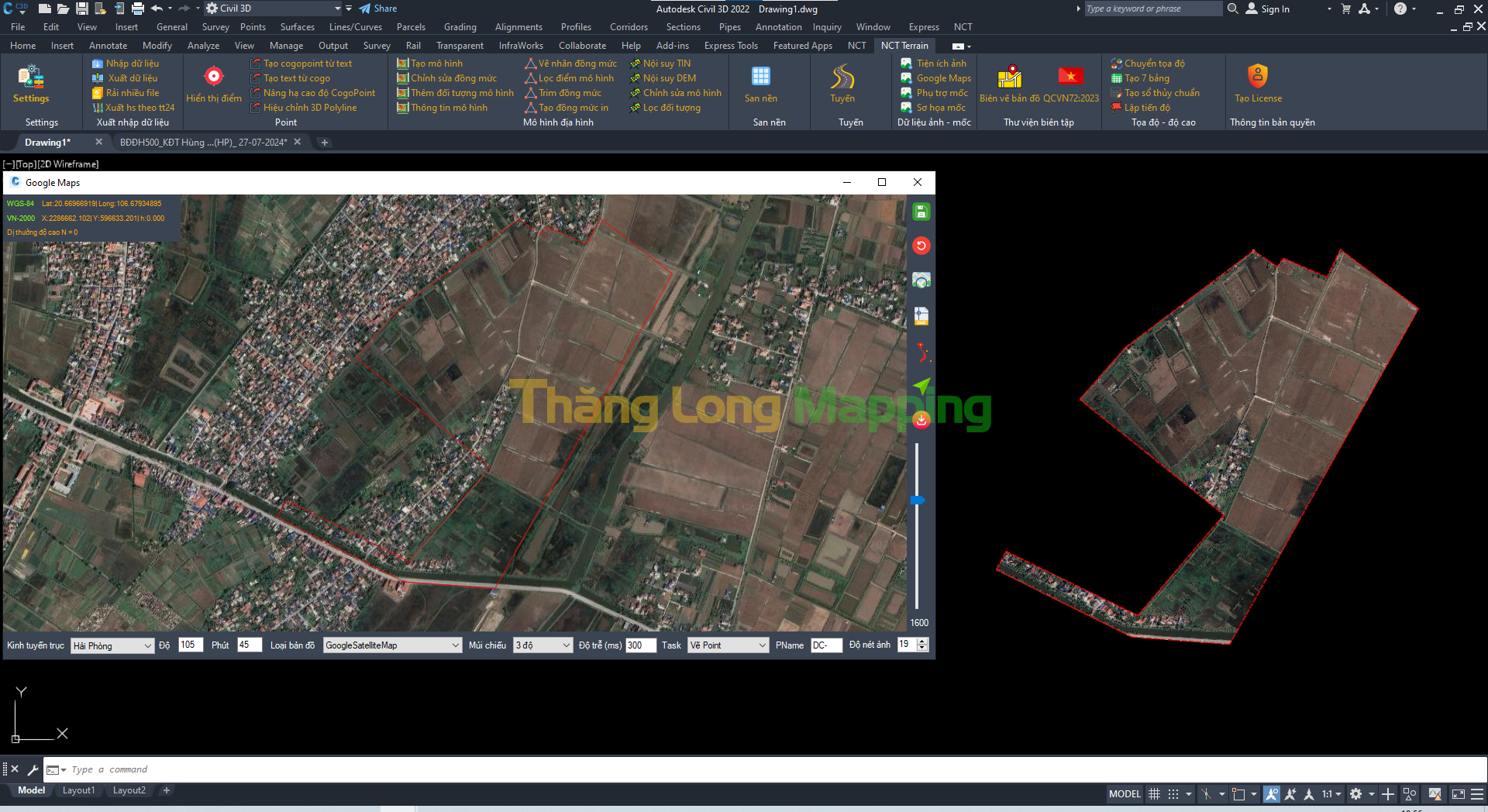Viewport: 1488px width, 812px height.
Task: Click the blue zoom slider handle on map
Action: pos(918,501)
